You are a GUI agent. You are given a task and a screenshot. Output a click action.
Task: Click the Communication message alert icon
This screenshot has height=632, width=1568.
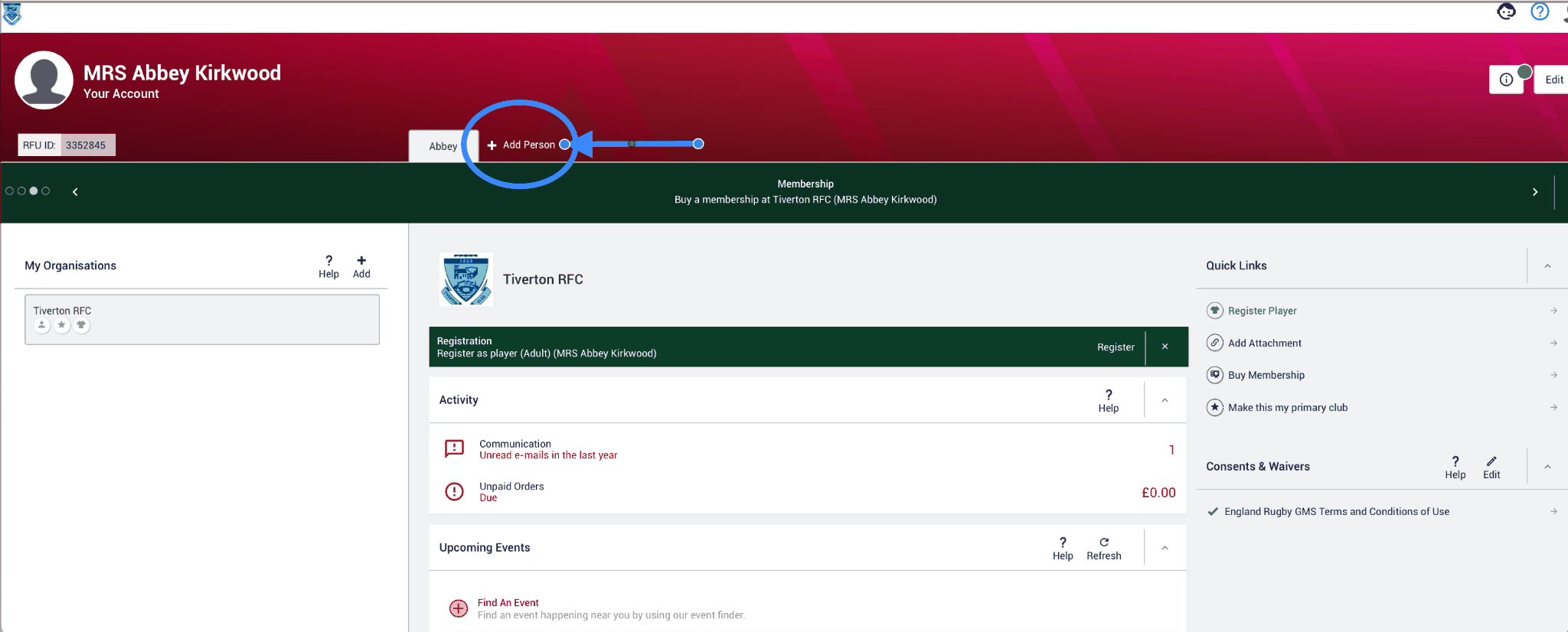455,449
